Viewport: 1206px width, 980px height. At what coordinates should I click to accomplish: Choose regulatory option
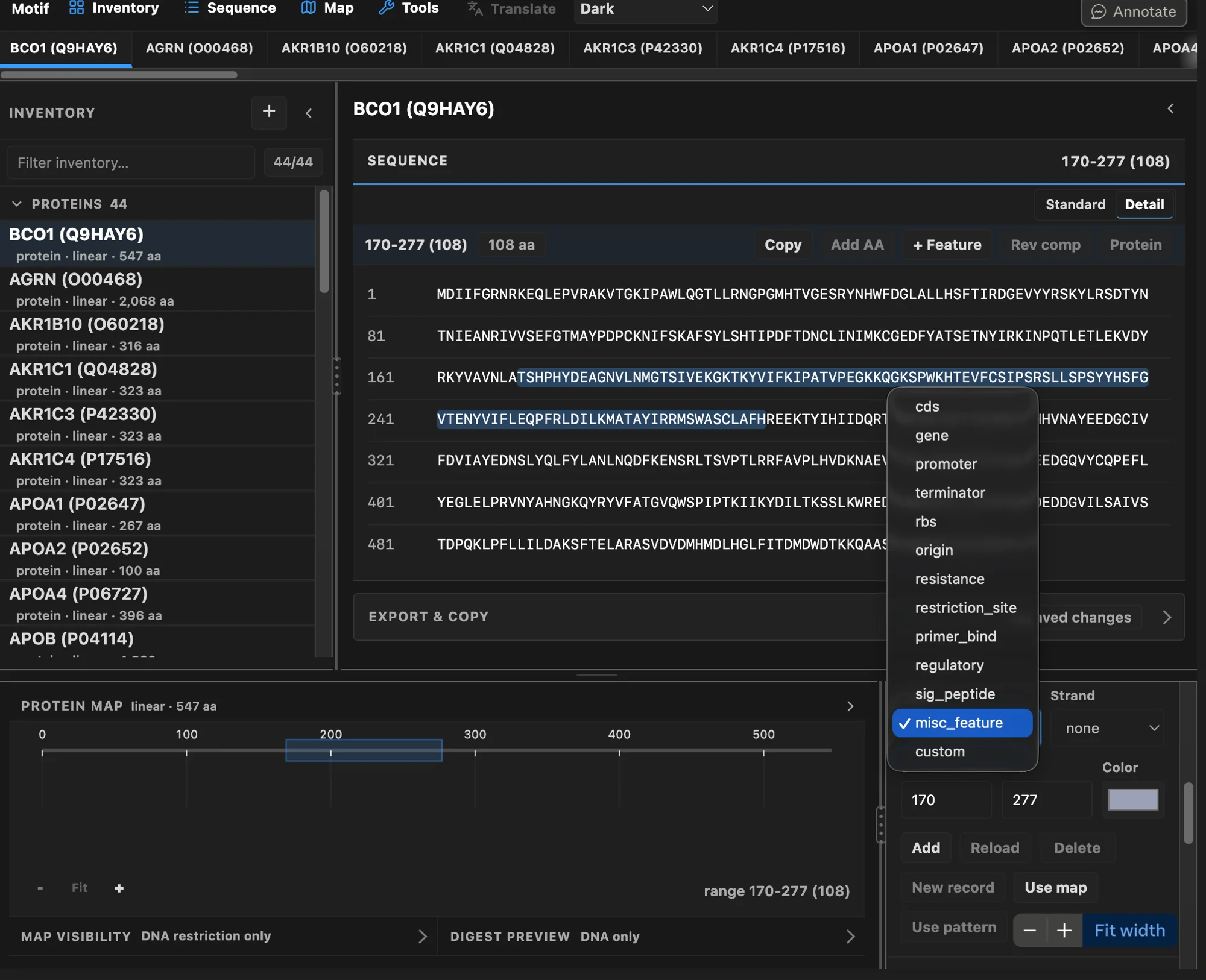tap(962, 665)
